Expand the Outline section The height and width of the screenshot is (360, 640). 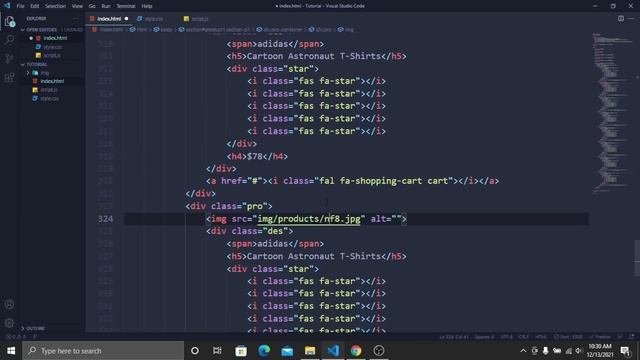pos(36,328)
